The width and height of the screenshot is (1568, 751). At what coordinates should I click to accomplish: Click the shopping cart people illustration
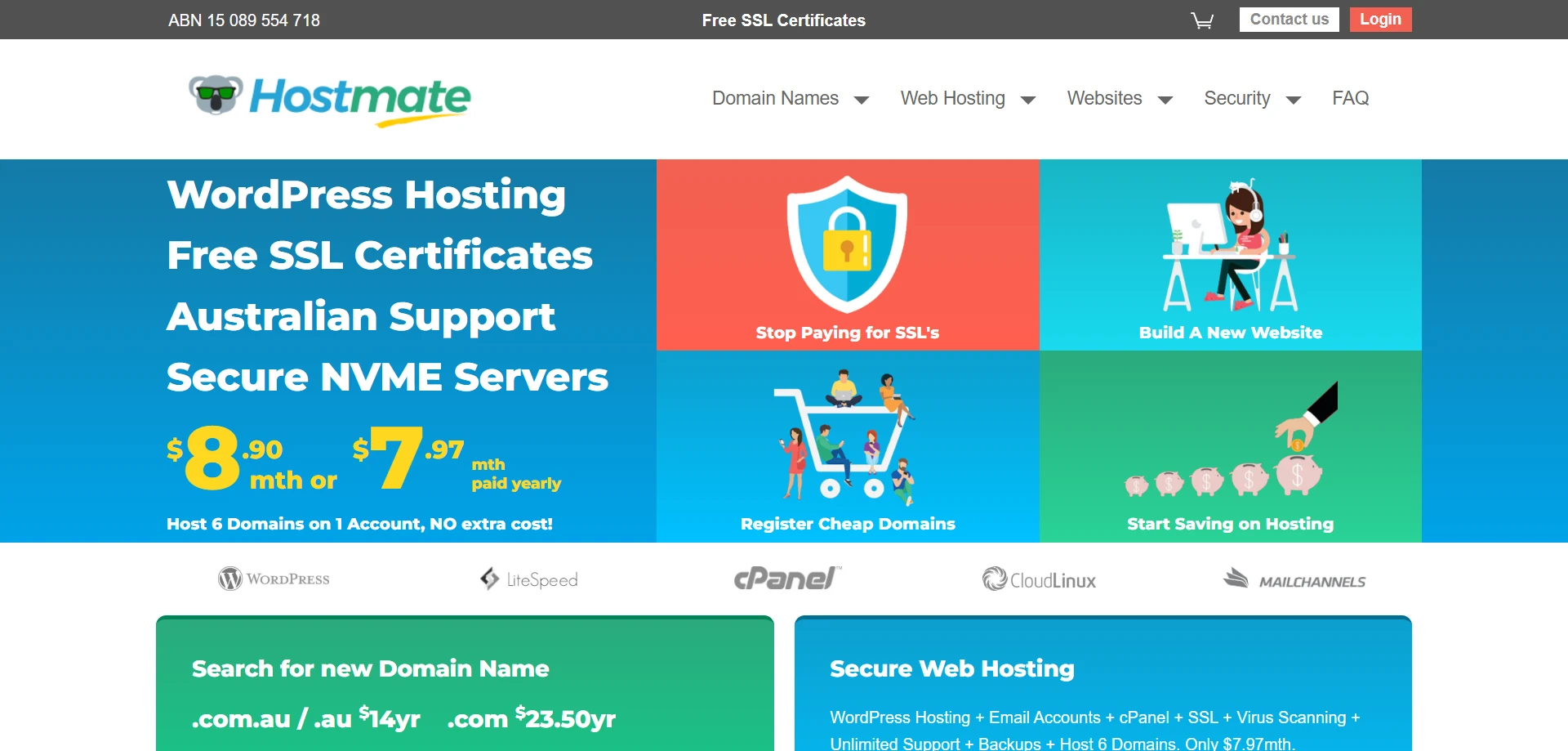click(845, 436)
